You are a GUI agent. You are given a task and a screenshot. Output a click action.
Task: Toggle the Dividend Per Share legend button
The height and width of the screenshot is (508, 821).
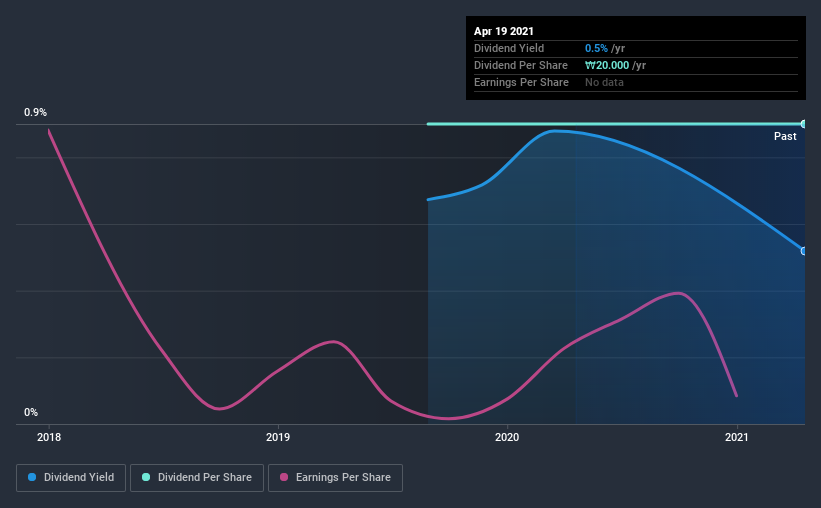(197, 478)
